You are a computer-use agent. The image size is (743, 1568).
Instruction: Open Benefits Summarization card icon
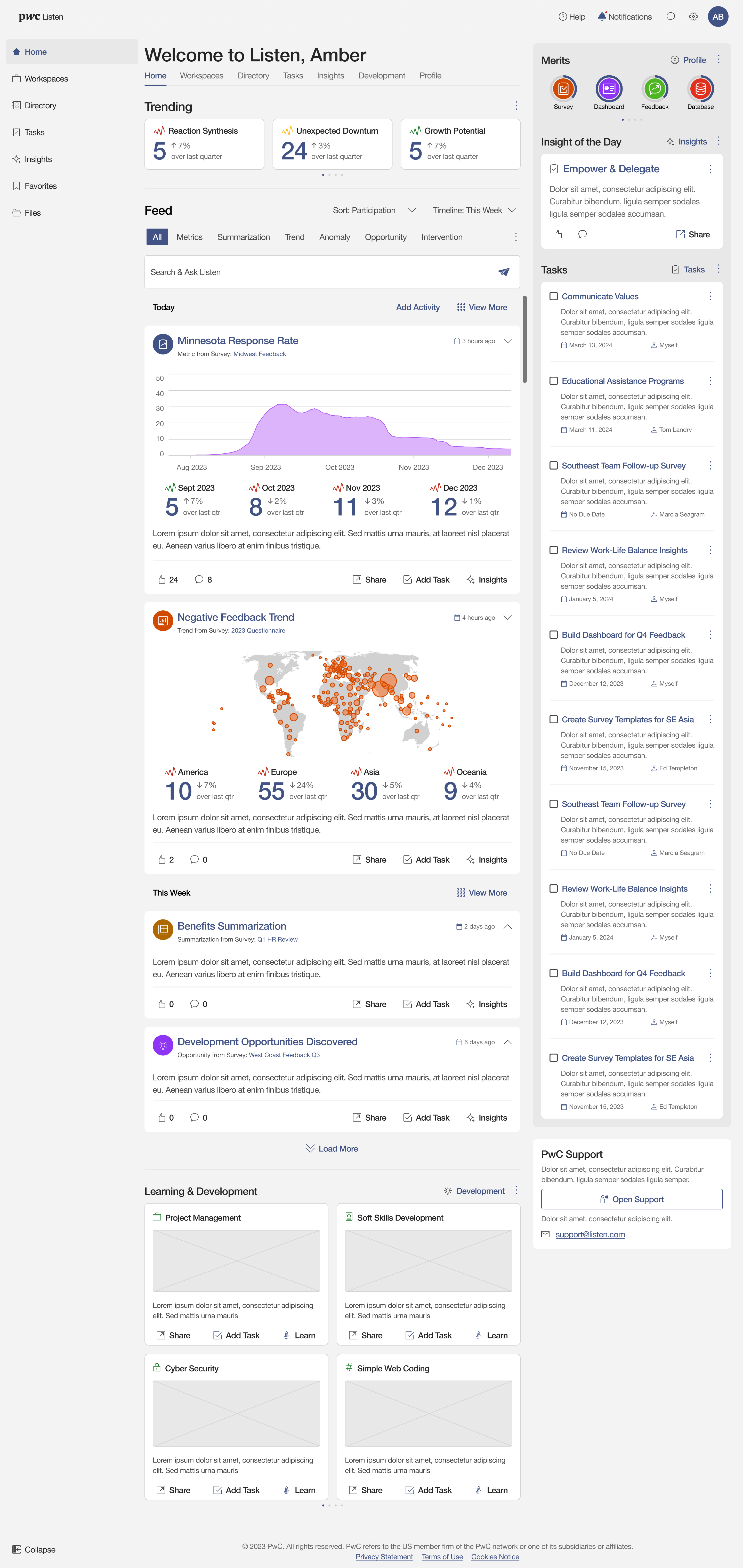tap(163, 930)
